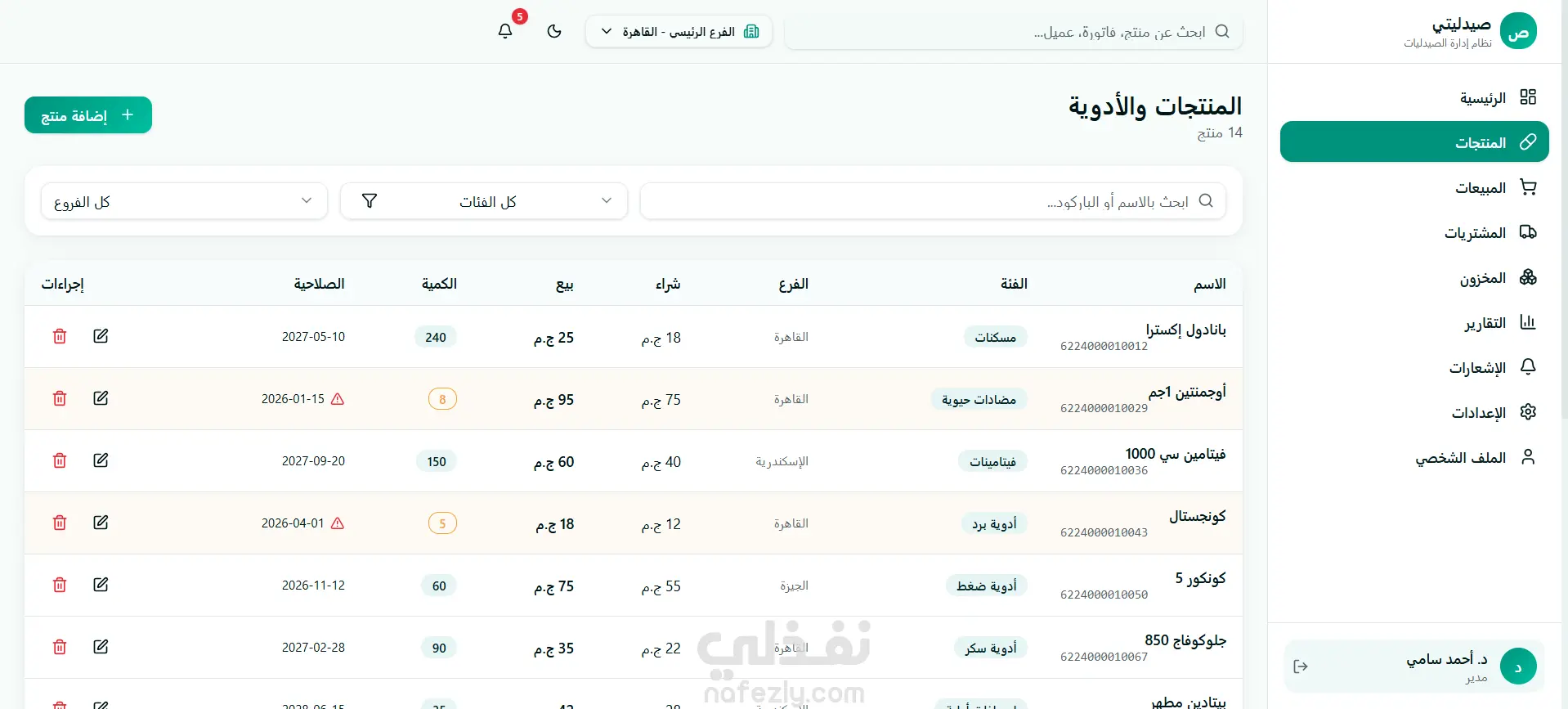Click الصلاحية column header

tap(319, 284)
